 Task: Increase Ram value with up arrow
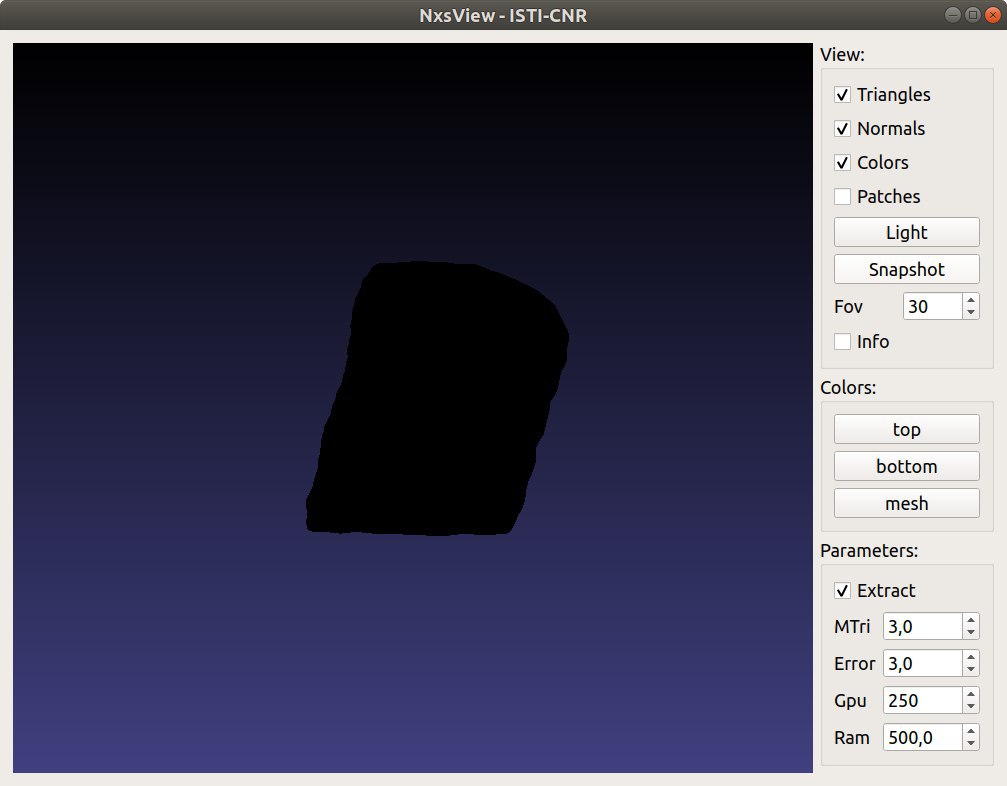pos(971,731)
